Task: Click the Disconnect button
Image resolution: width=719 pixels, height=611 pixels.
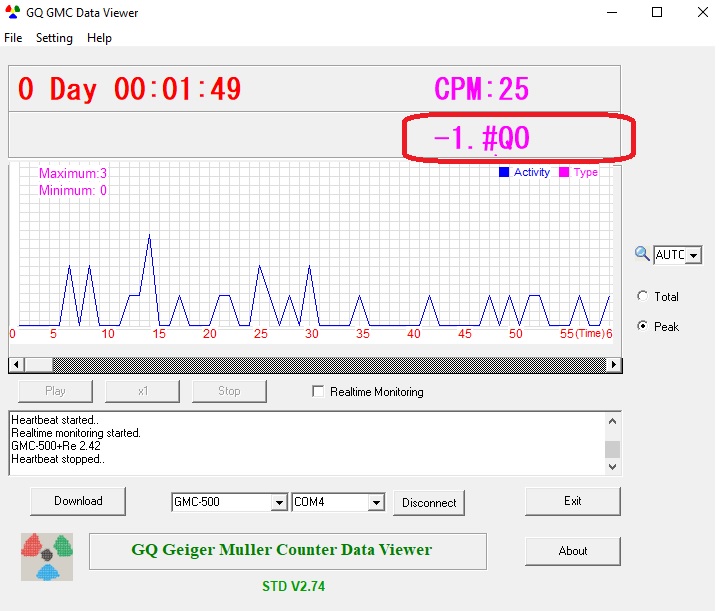Action: (x=429, y=503)
